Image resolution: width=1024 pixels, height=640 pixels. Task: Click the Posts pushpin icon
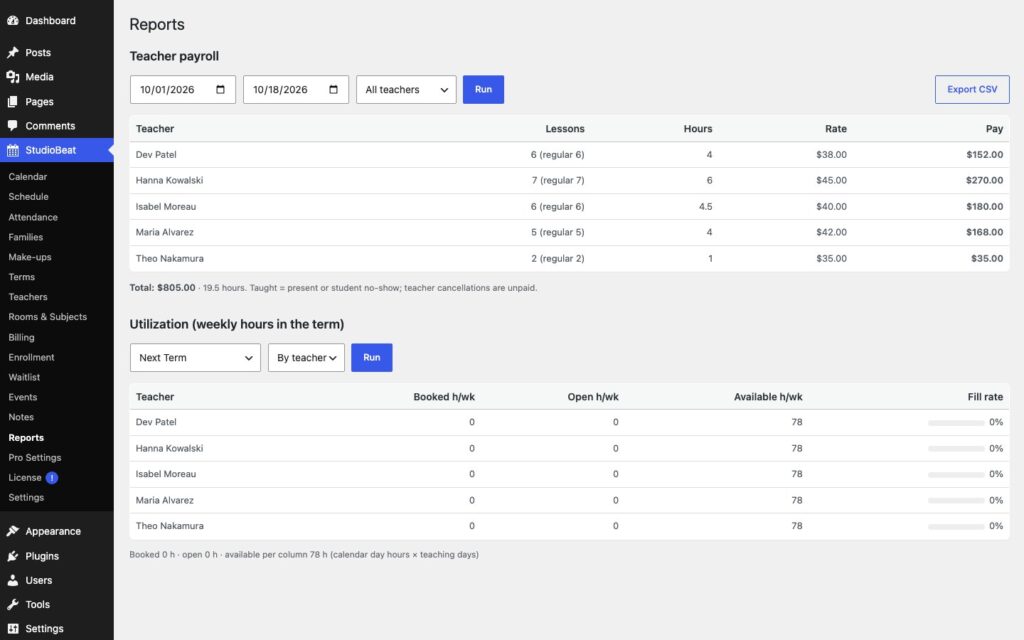12,52
